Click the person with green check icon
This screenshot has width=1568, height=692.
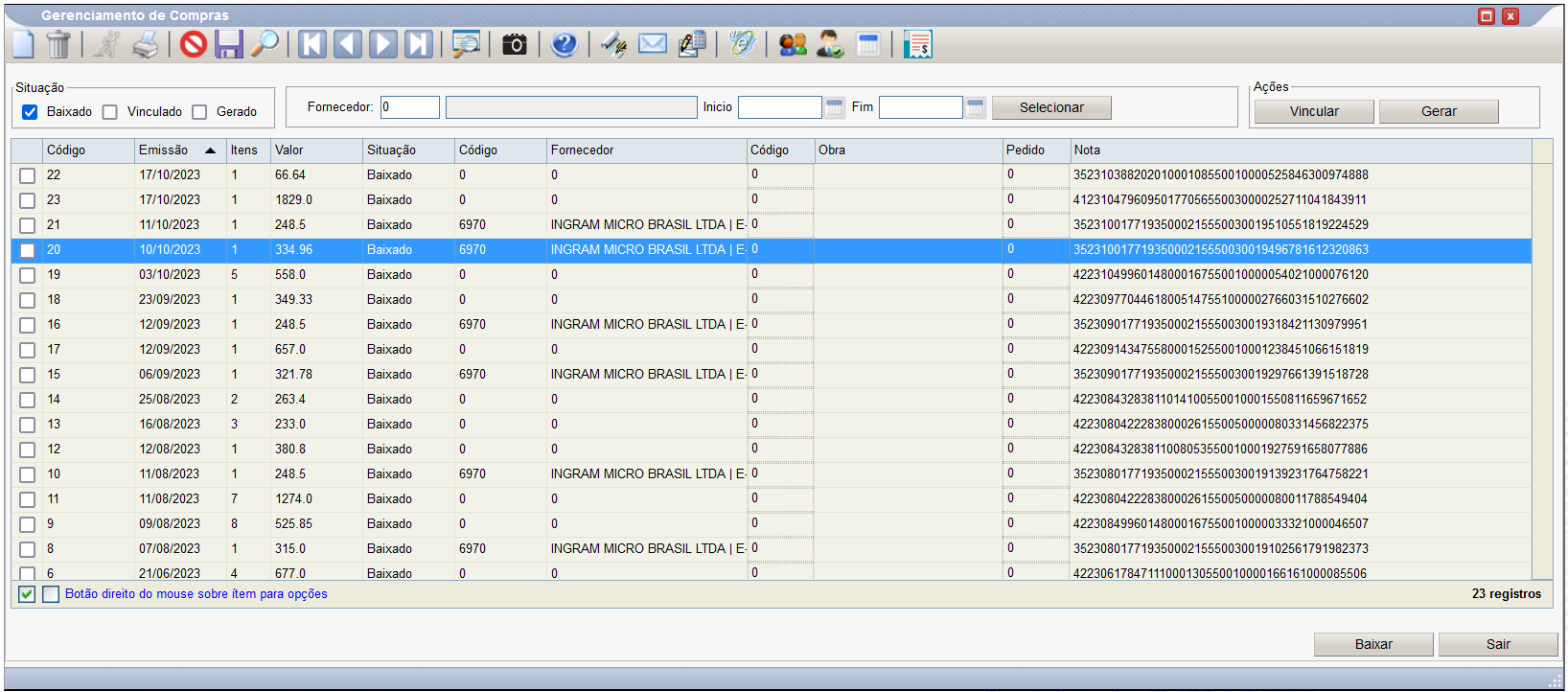pos(830,44)
